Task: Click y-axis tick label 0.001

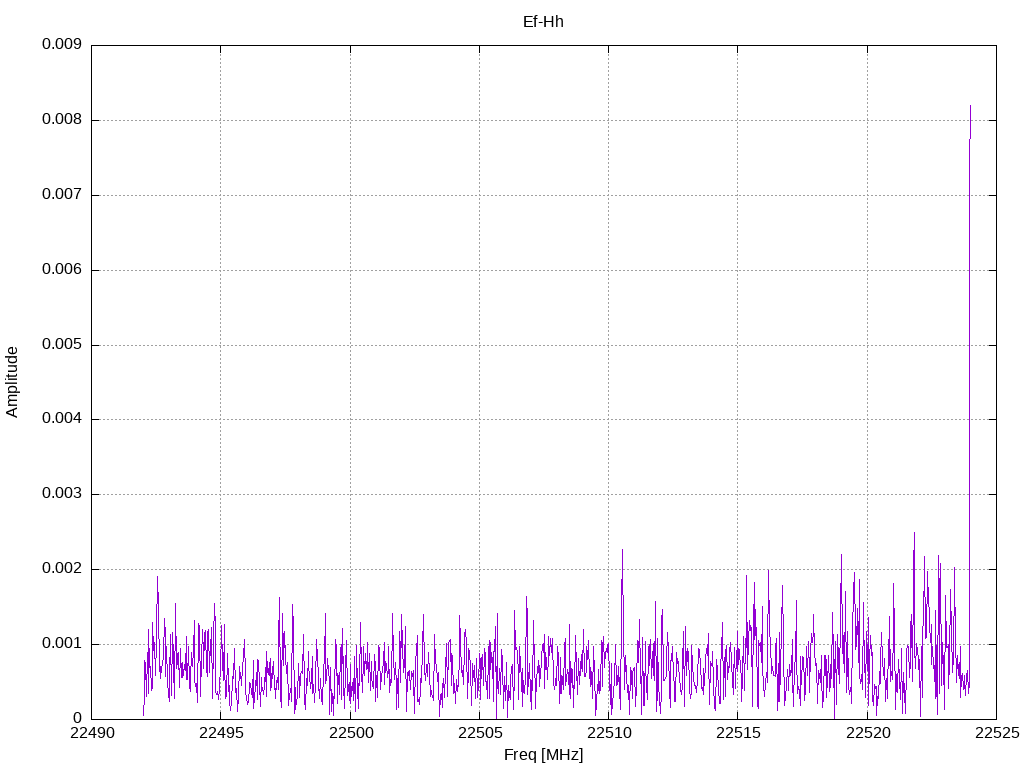Action: pos(62,643)
